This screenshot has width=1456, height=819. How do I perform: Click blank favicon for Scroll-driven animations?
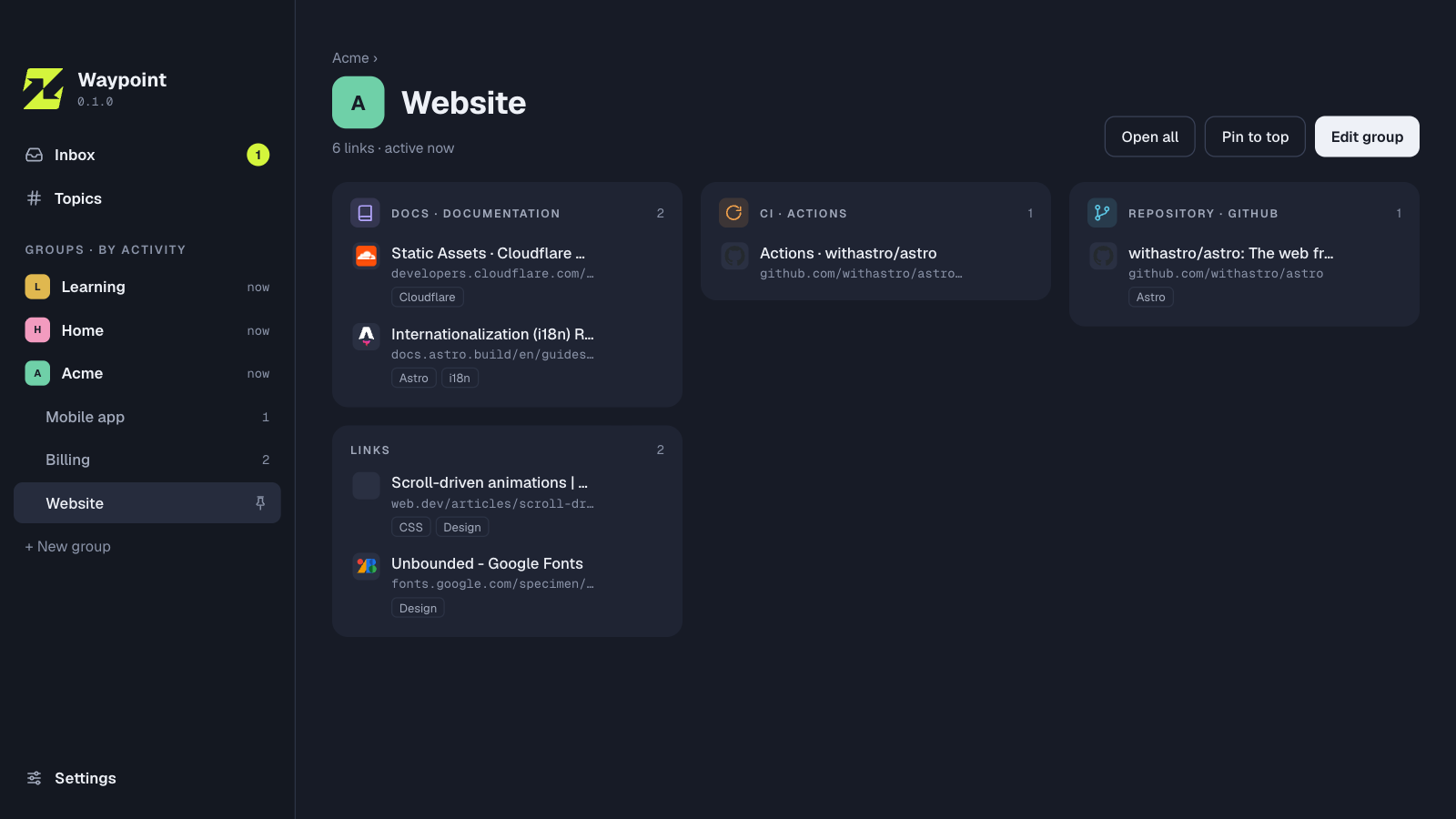tap(367, 486)
